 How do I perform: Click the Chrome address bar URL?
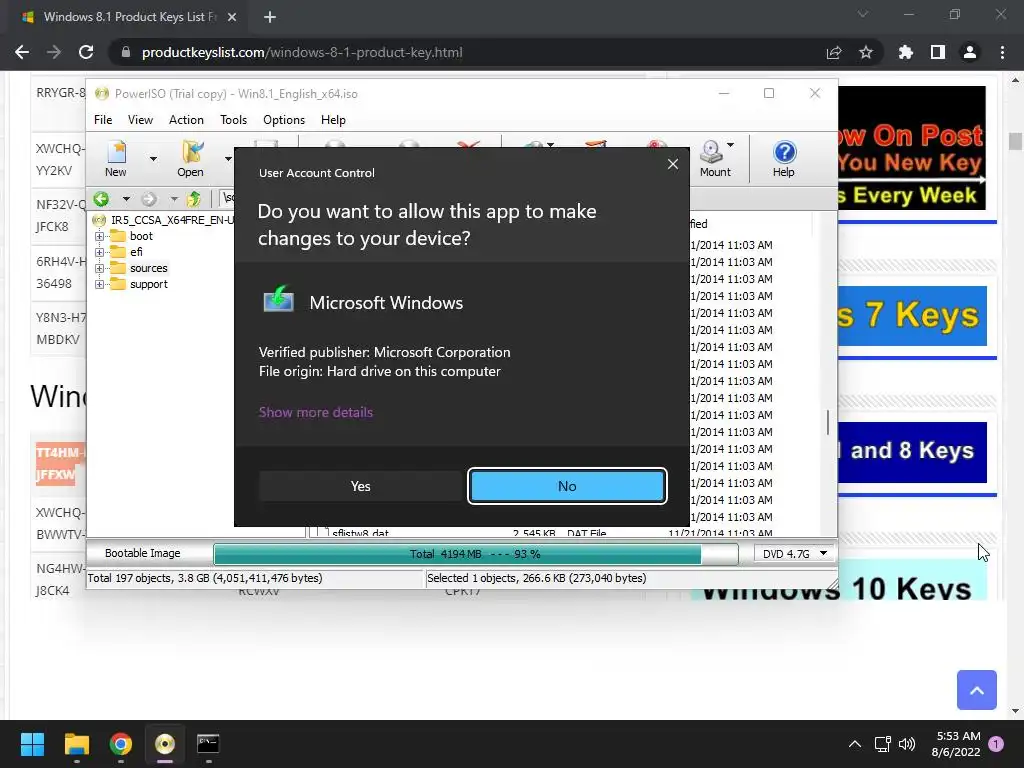(x=302, y=52)
